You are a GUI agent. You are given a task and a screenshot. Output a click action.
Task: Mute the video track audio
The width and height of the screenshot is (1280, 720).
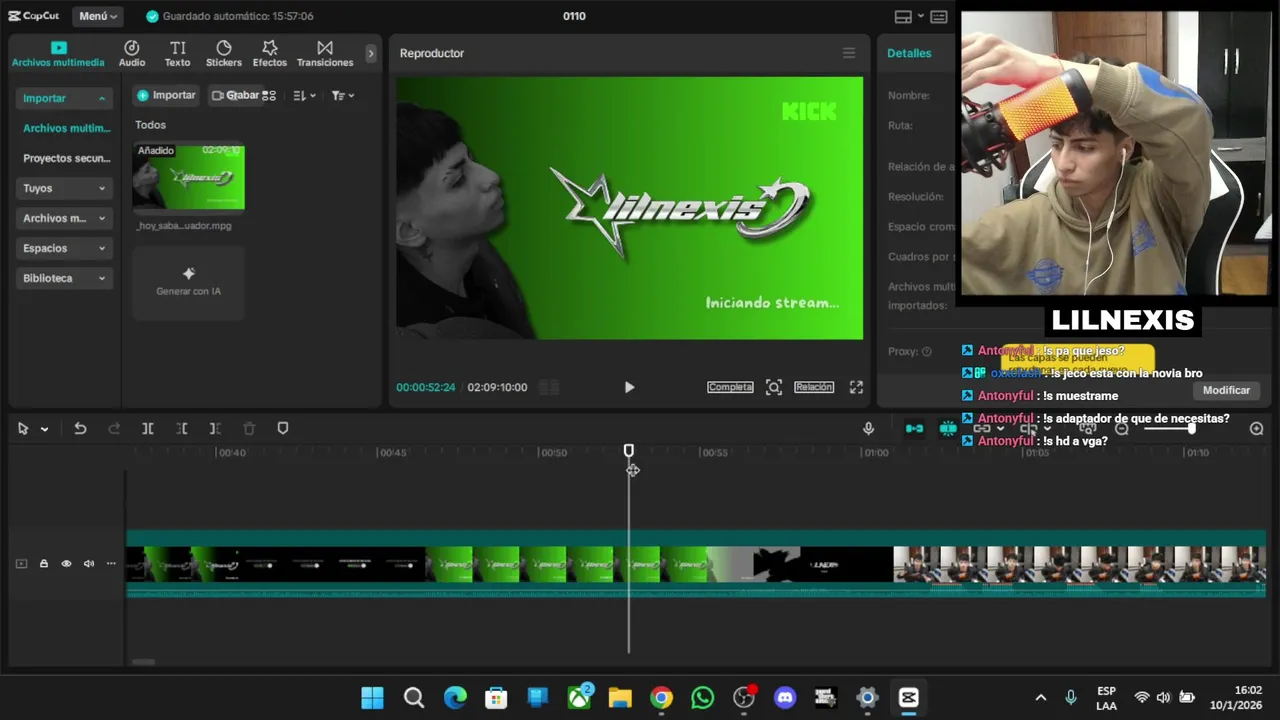[89, 564]
